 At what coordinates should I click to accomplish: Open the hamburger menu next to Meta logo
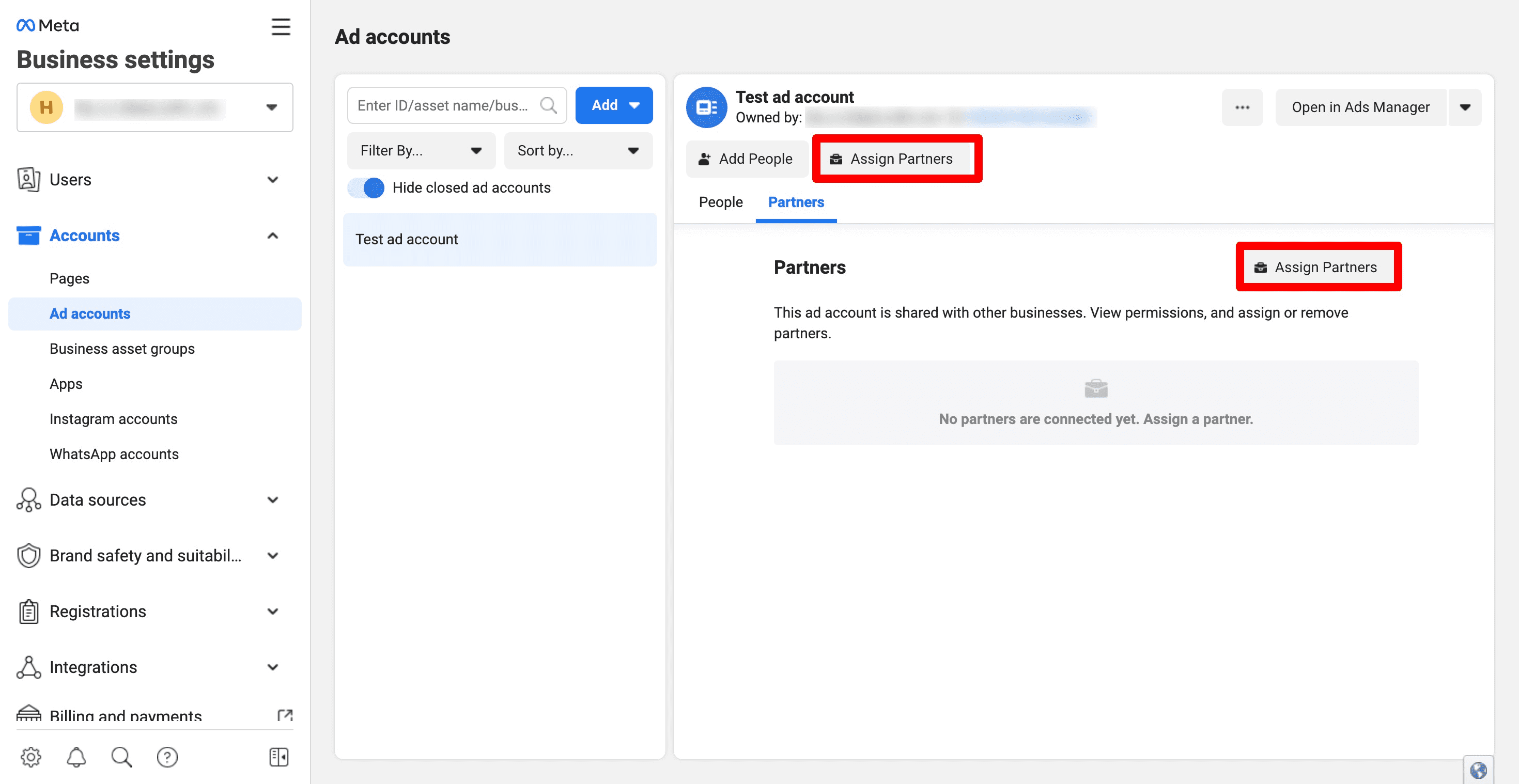(281, 26)
